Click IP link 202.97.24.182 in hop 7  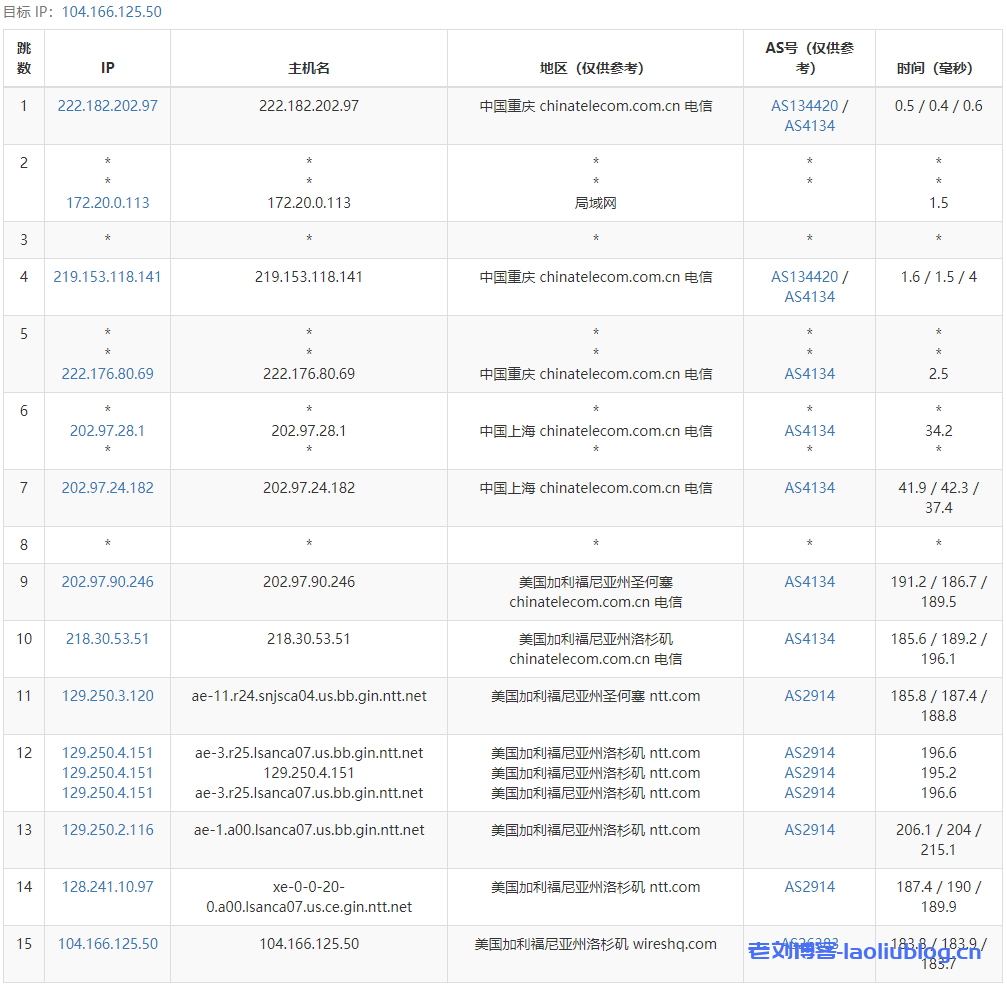(x=107, y=487)
